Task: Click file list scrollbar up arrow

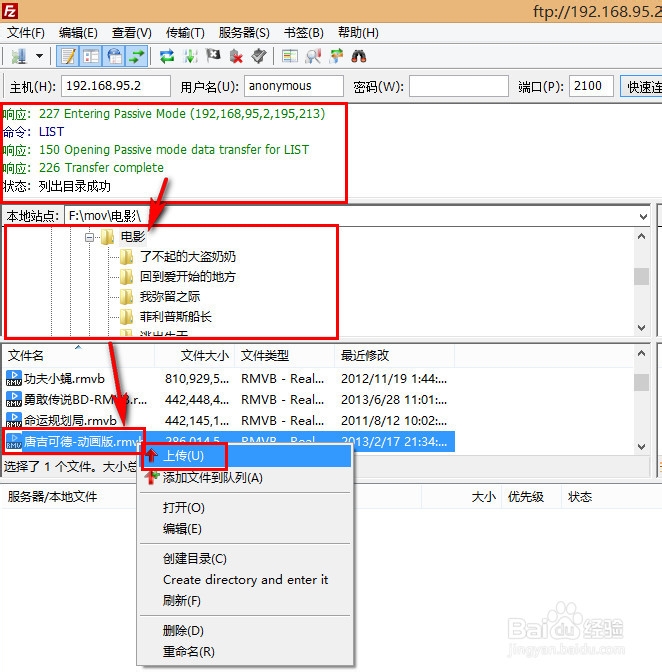Action: 641,354
